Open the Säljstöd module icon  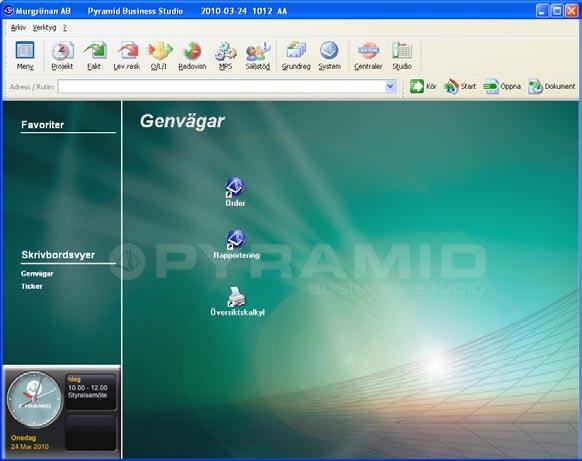[x=258, y=56]
